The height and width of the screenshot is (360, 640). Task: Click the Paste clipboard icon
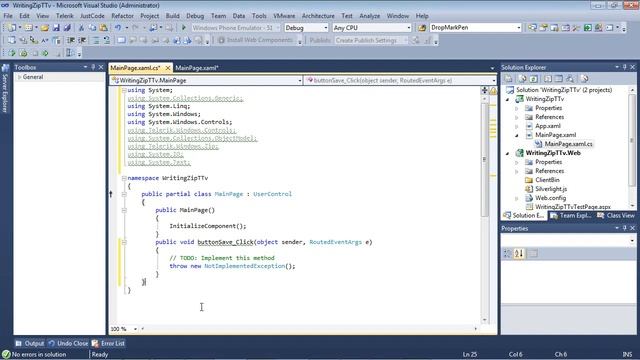tap(104, 28)
